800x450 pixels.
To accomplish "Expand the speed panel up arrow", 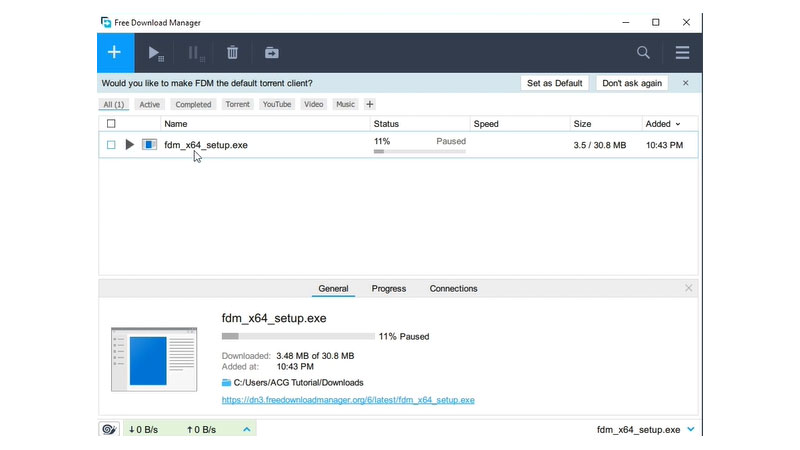I will (x=247, y=430).
